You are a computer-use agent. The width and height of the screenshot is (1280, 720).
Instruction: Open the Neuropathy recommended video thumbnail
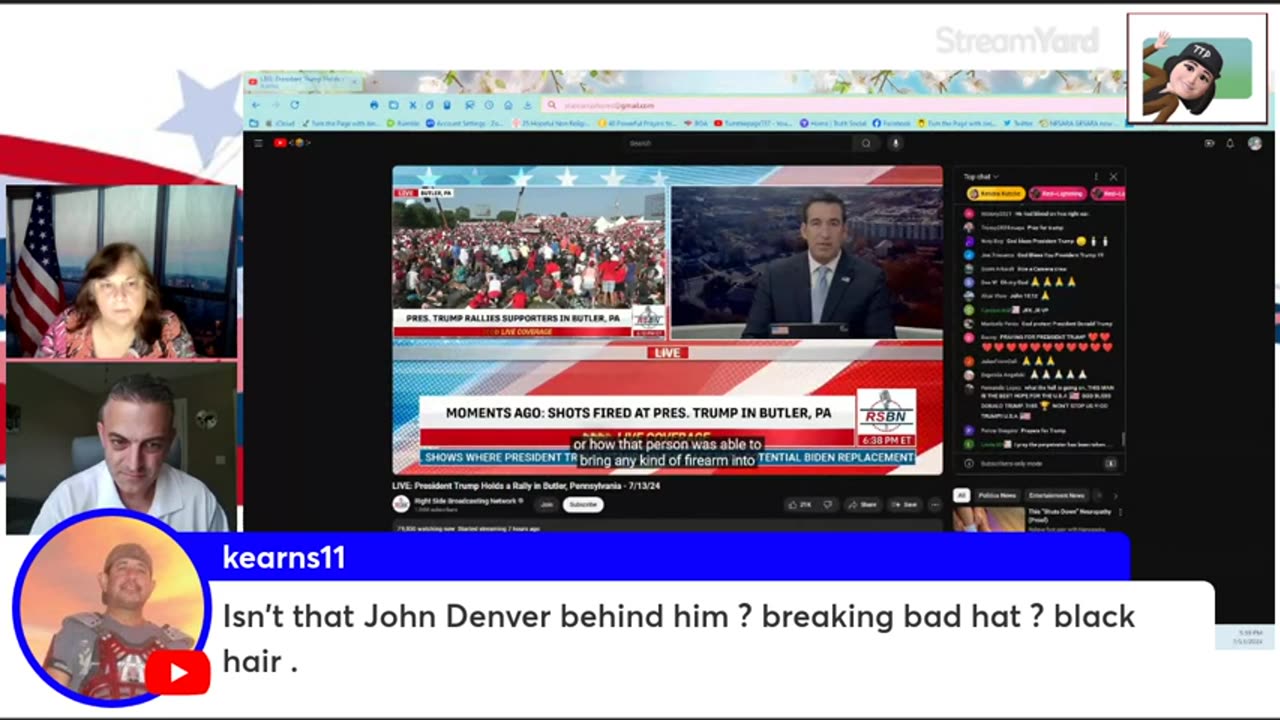point(989,520)
